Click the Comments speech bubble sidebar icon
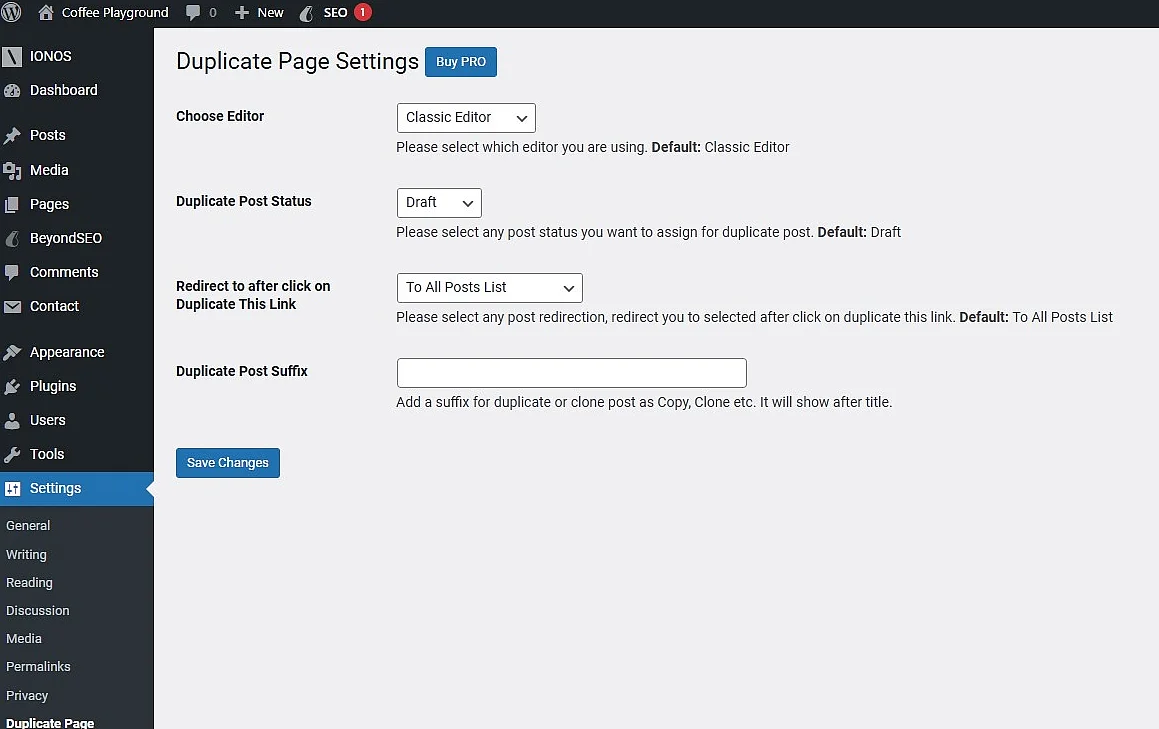 pyautogui.click(x=12, y=272)
